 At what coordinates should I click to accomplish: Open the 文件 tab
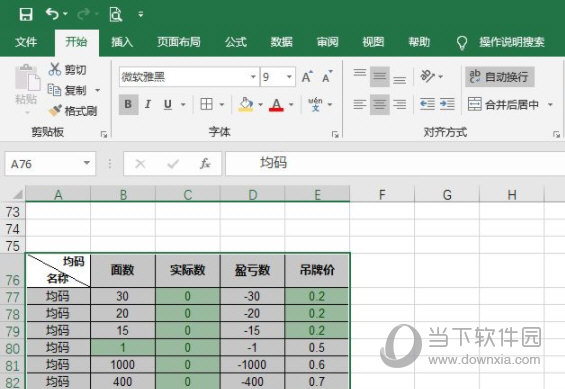[26, 42]
